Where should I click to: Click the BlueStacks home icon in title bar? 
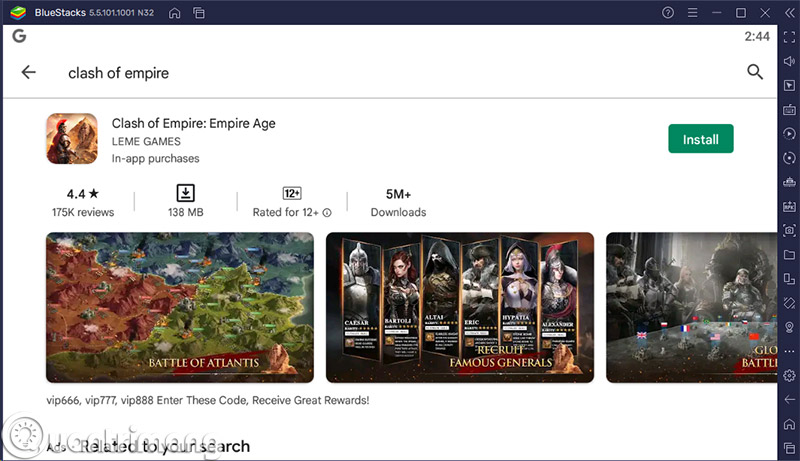click(x=174, y=13)
